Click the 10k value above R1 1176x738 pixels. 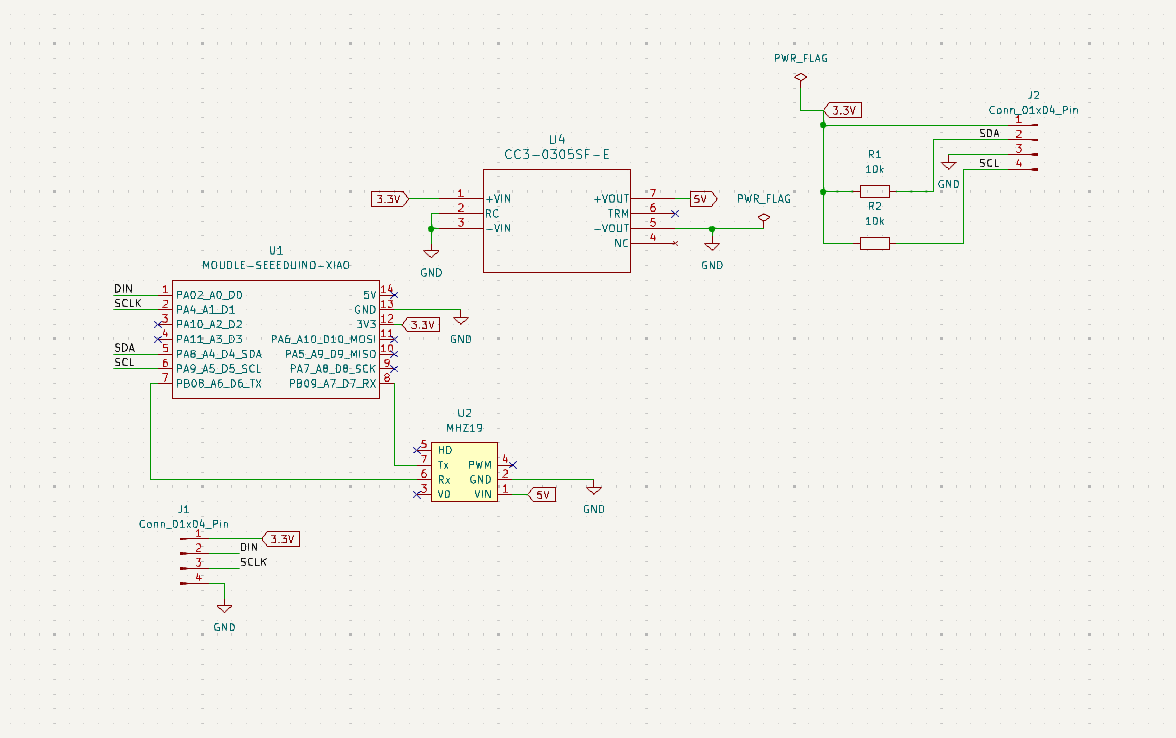click(874, 170)
